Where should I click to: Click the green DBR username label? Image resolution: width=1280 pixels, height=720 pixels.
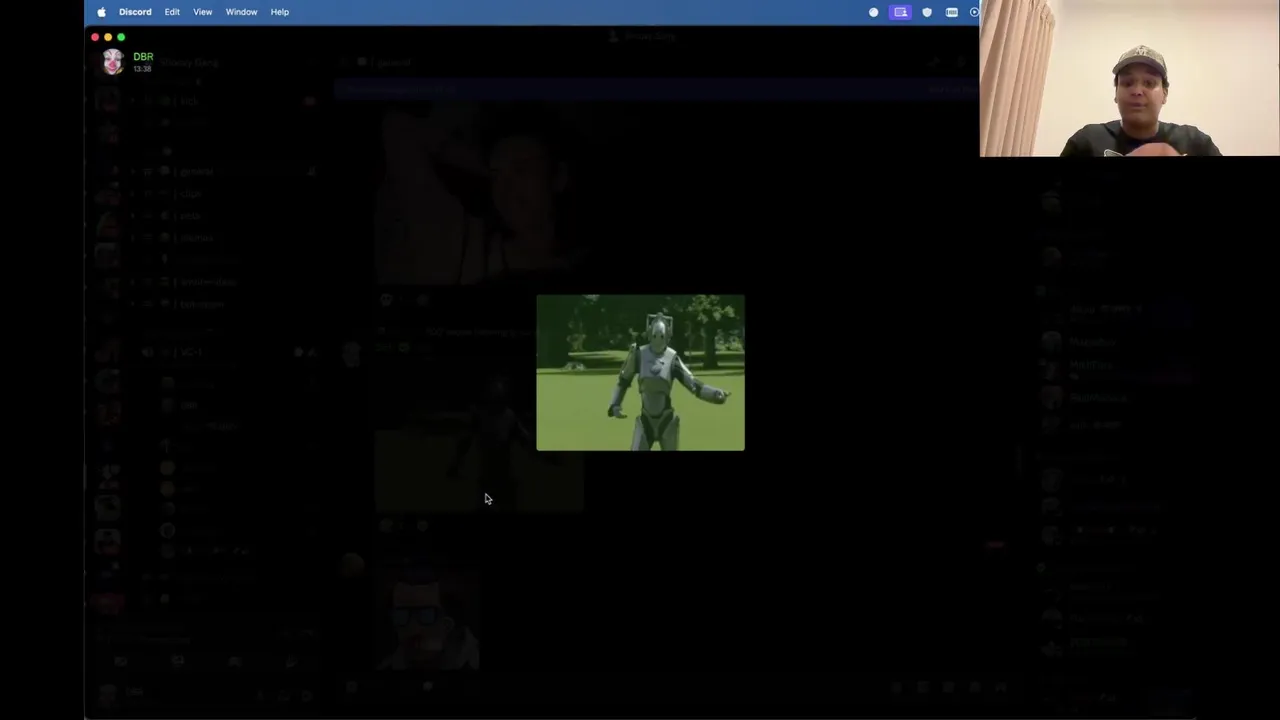(x=143, y=57)
